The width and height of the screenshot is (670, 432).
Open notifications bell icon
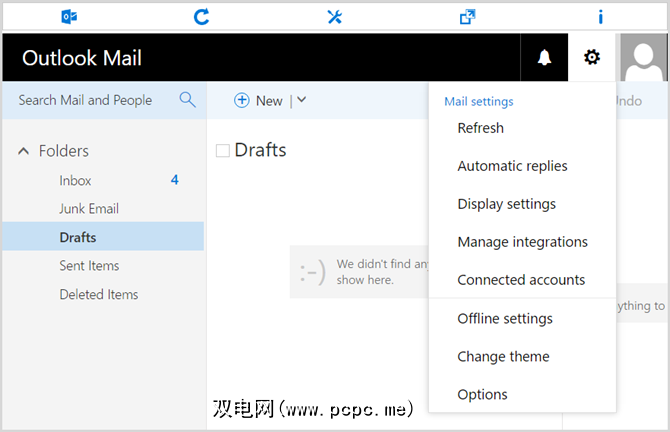point(544,58)
